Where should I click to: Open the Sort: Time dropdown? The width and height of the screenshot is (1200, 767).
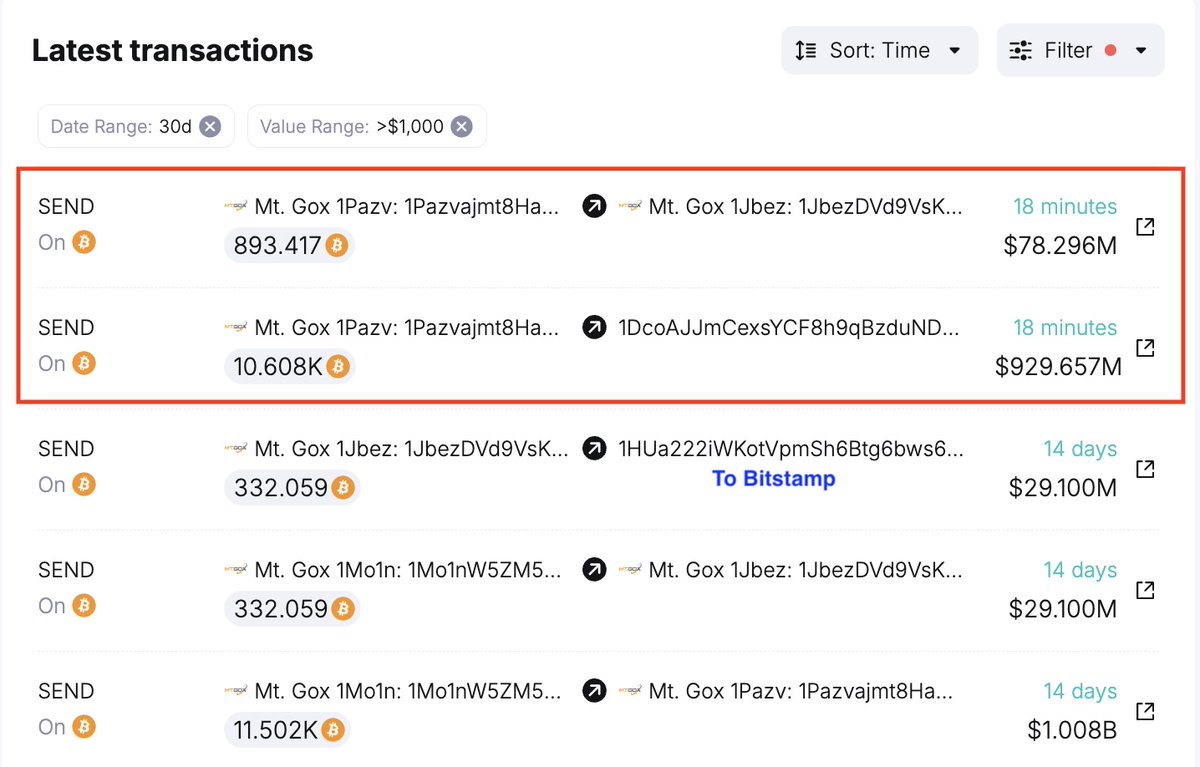tap(879, 50)
